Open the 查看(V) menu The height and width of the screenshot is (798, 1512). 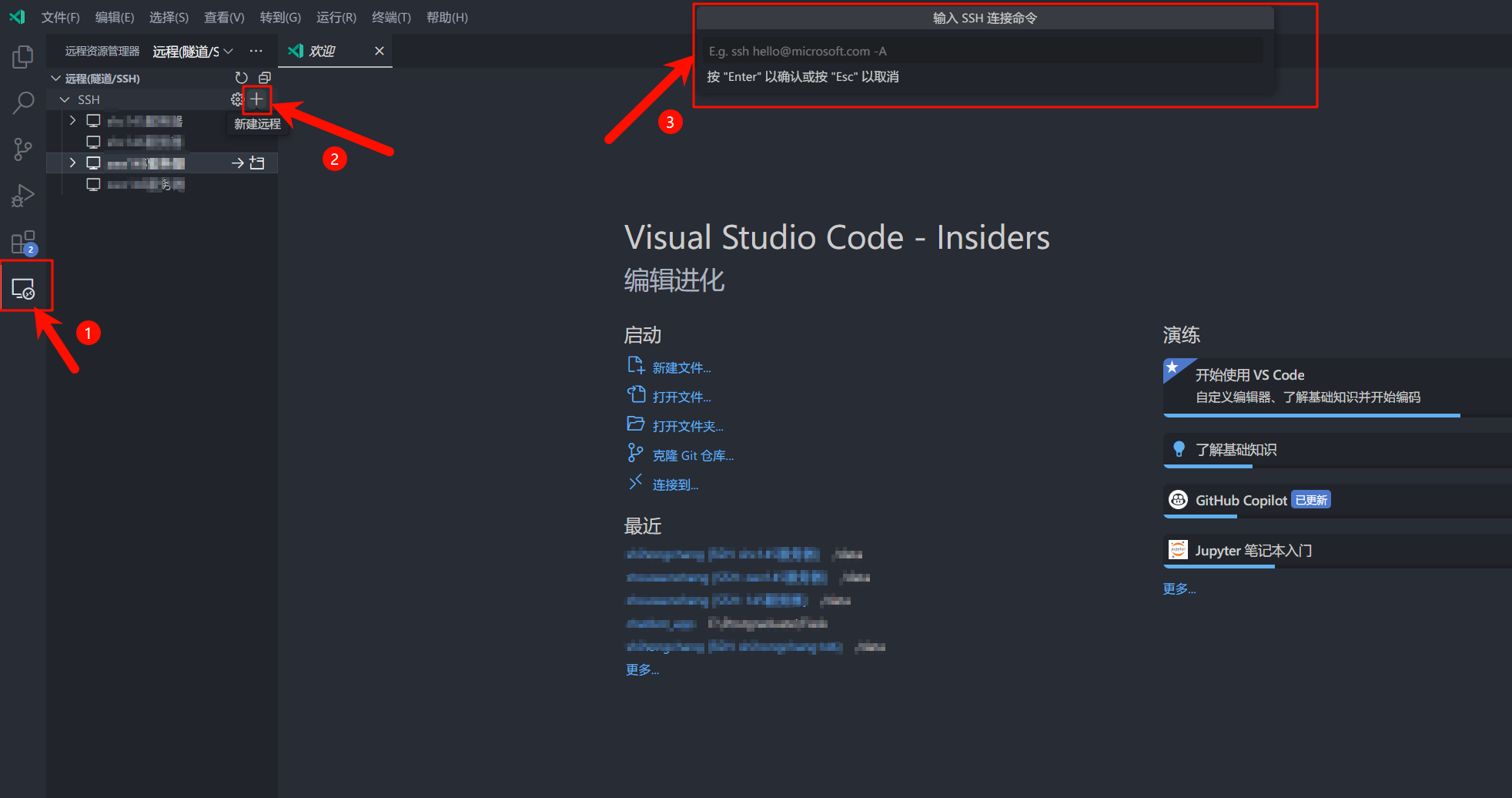[x=224, y=17]
